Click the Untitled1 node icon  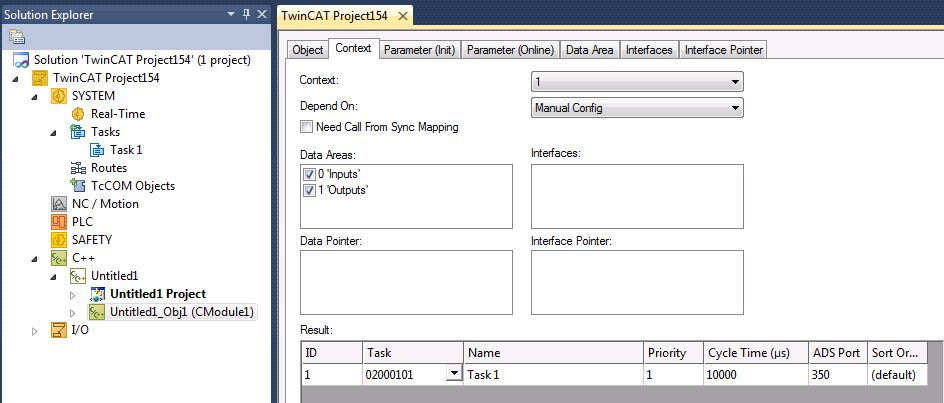[x=78, y=276]
